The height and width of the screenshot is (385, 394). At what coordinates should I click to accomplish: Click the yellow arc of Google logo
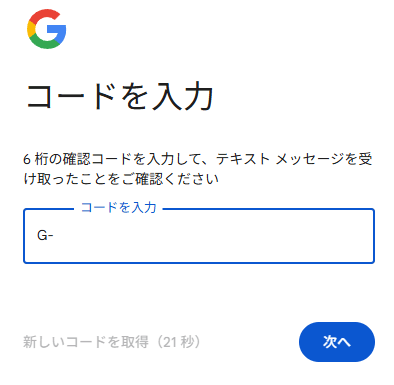[30, 29]
